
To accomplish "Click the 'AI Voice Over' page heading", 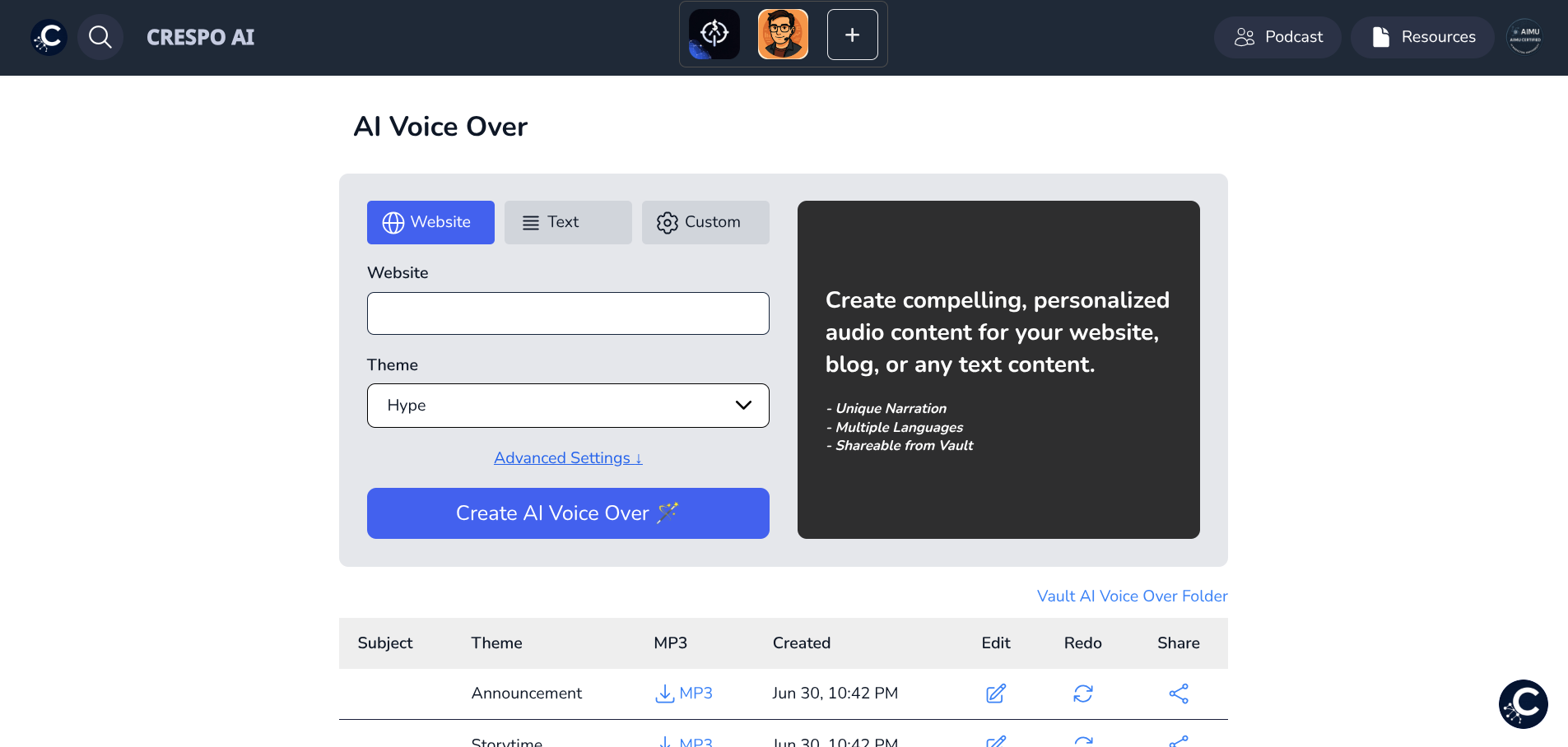I will click(x=440, y=127).
